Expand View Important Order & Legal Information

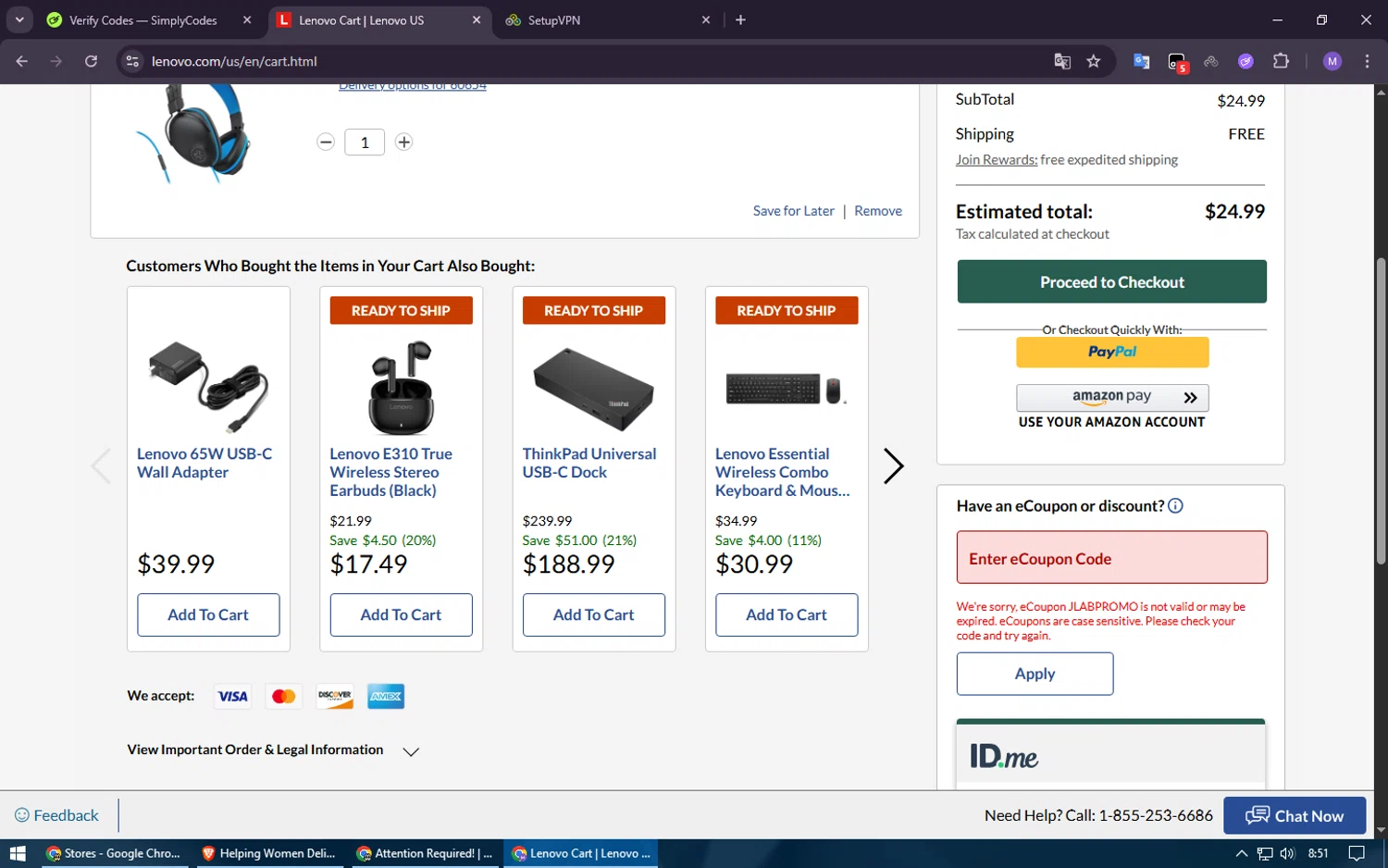tap(273, 750)
